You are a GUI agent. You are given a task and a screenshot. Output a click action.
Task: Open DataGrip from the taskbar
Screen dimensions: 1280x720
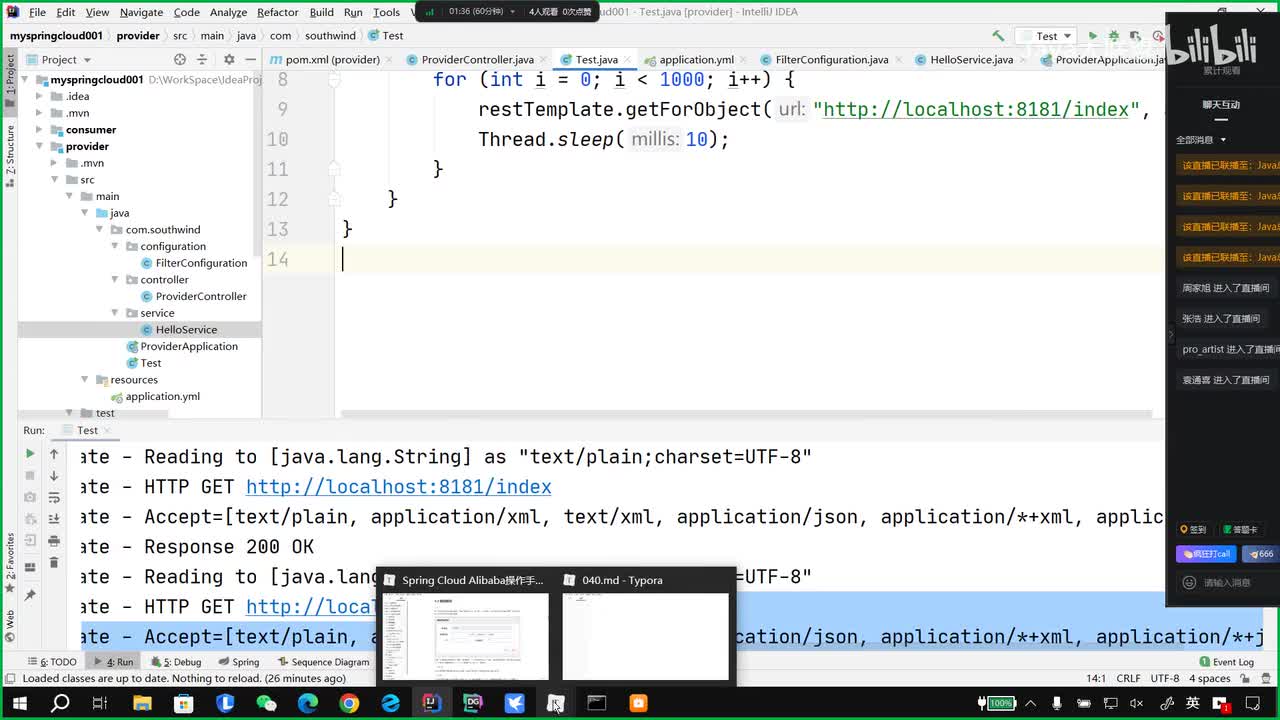(473, 703)
